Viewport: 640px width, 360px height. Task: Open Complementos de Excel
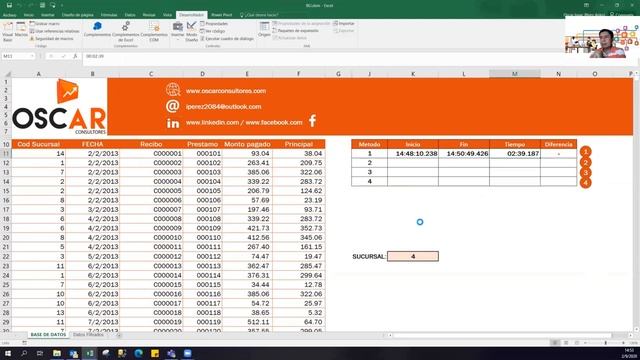point(126,31)
